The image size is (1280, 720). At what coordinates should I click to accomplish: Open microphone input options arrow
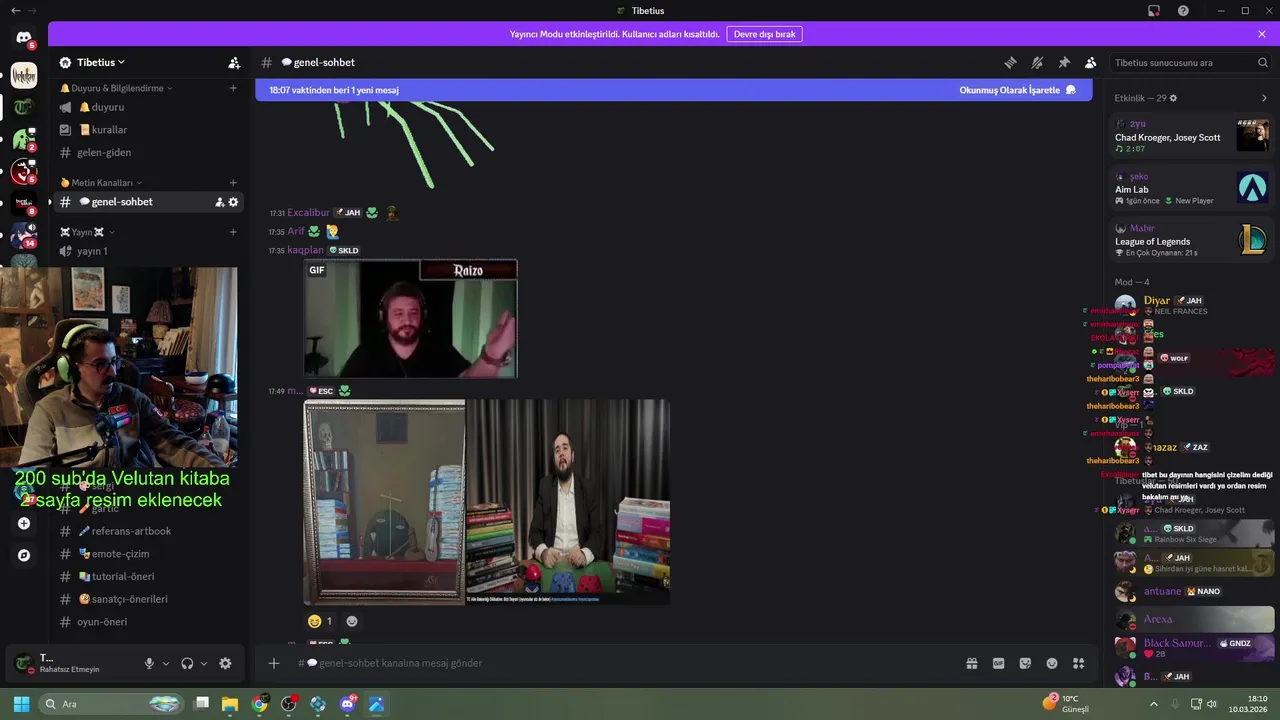[166, 663]
